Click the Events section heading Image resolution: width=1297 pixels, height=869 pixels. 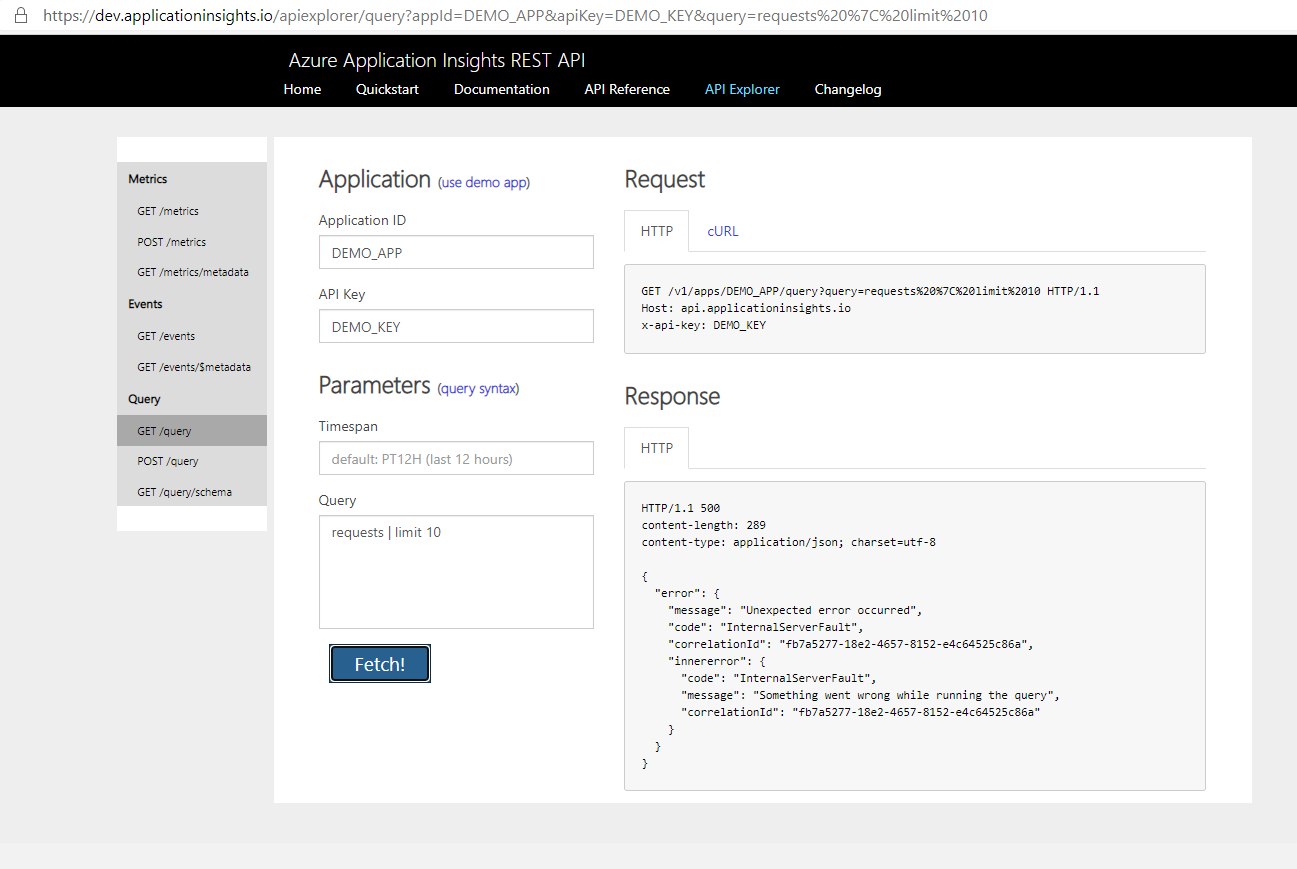pos(145,304)
